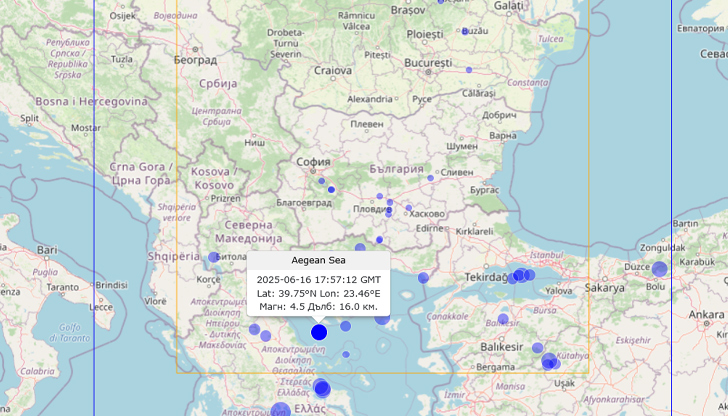
Task: Click the Aegean Sea popup title
Action: click(x=318, y=260)
